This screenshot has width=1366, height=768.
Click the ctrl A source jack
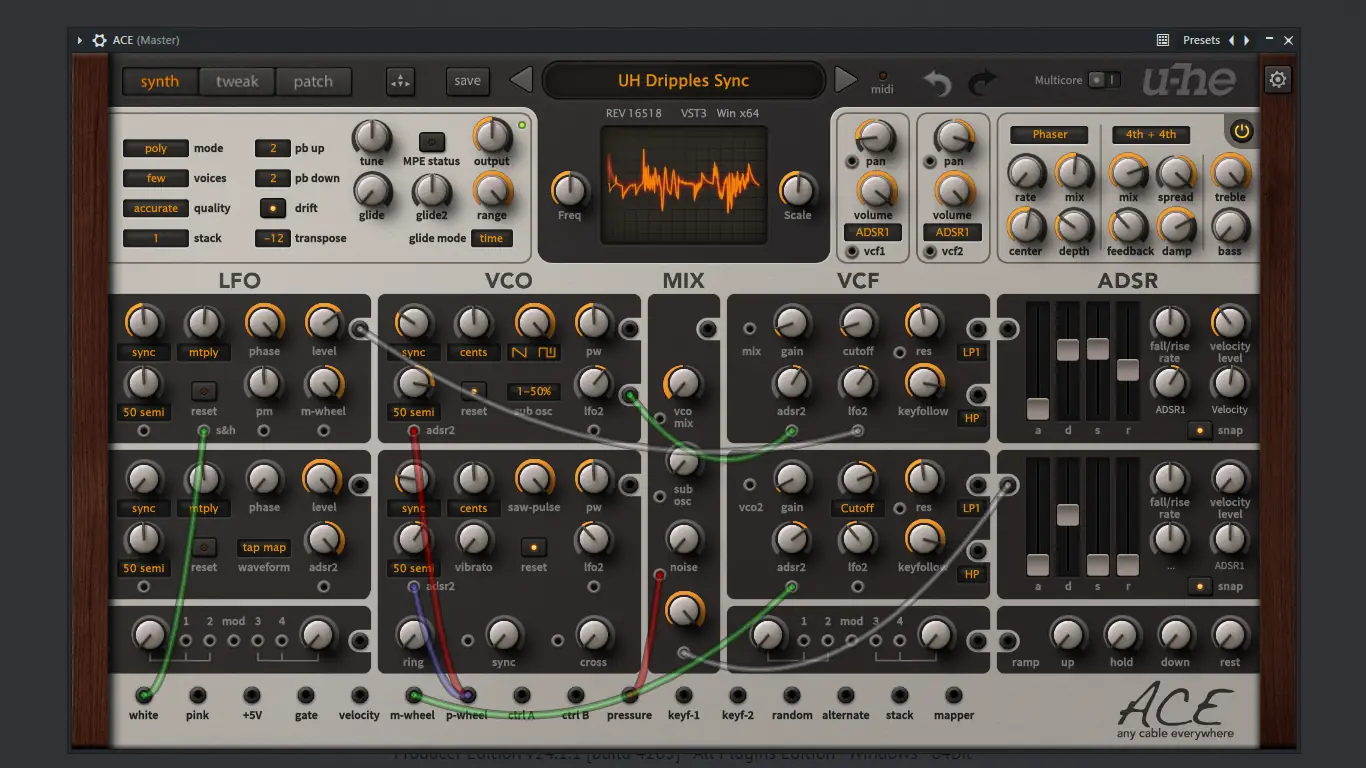[522, 695]
